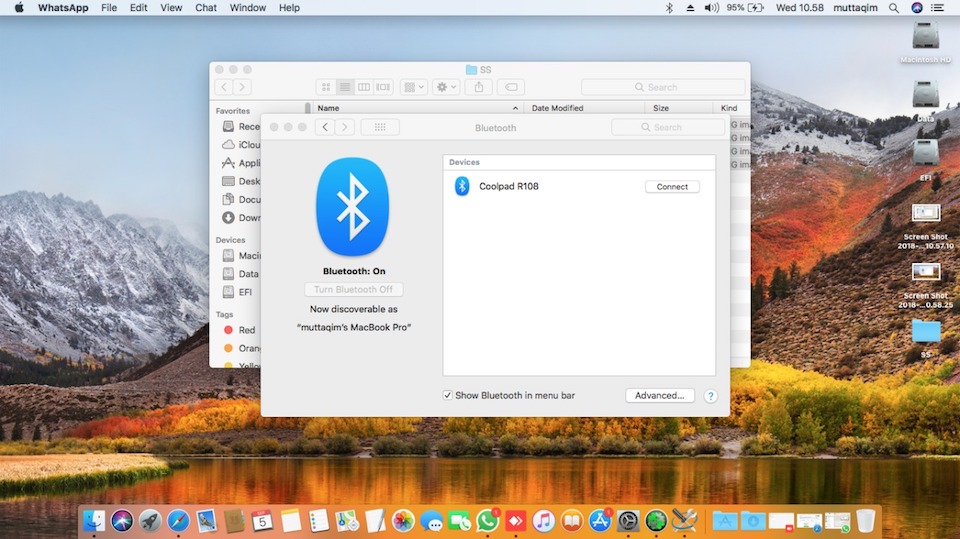Open Siri from the menu bar
The width and height of the screenshot is (960, 539).
(x=917, y=8)
